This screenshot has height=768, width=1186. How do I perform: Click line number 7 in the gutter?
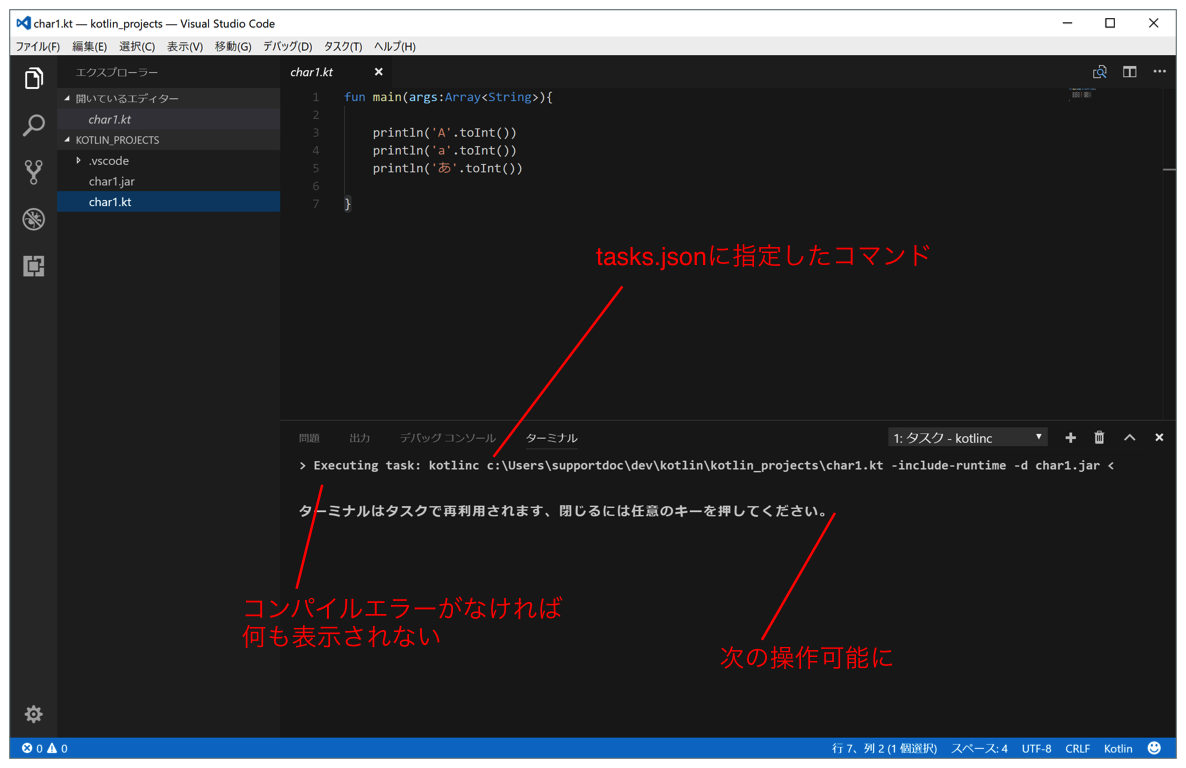click(315, 204)
